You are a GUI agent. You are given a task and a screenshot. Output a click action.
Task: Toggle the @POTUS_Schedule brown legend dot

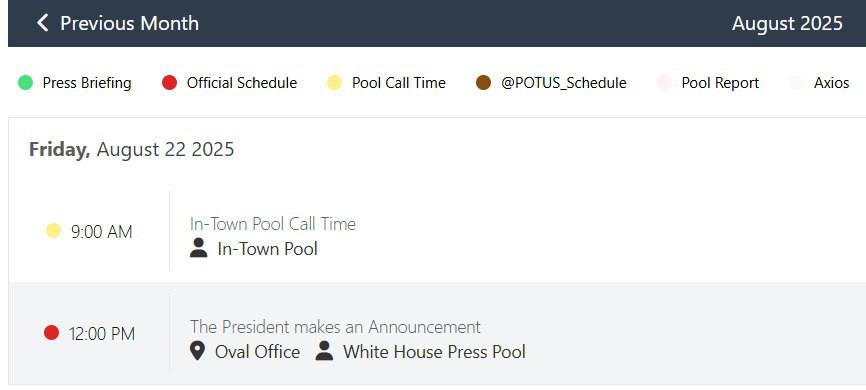point(483,83)
